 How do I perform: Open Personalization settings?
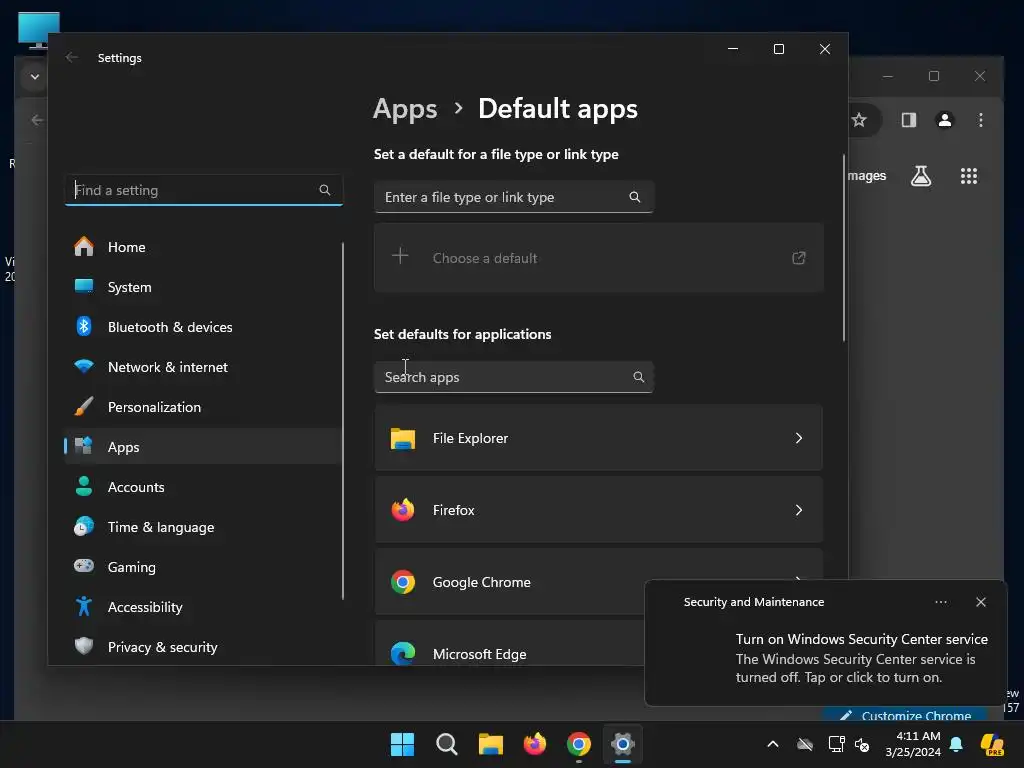tap(202, 407)
